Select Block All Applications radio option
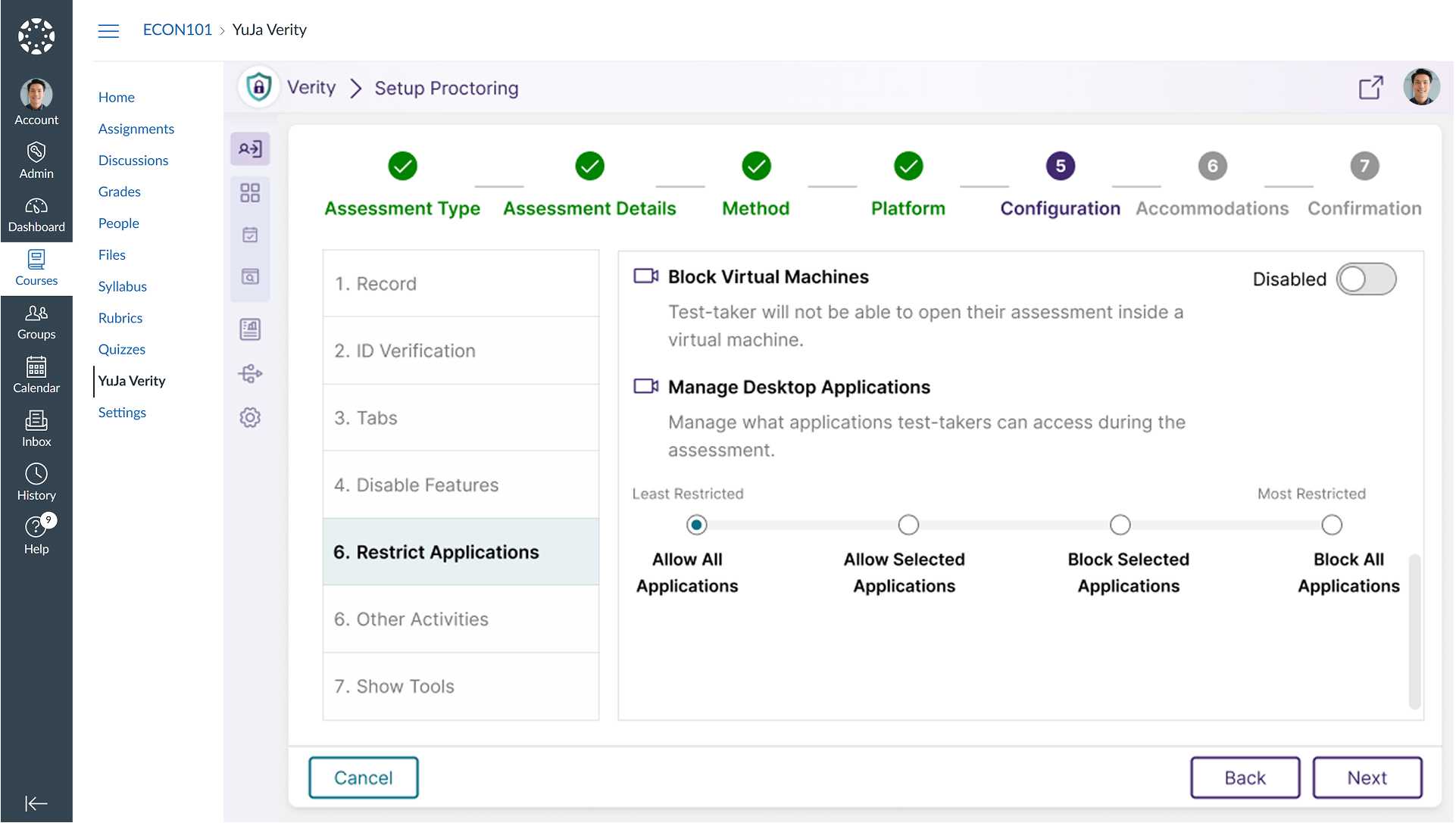The image size is (1456, 823). [1331, 525]
